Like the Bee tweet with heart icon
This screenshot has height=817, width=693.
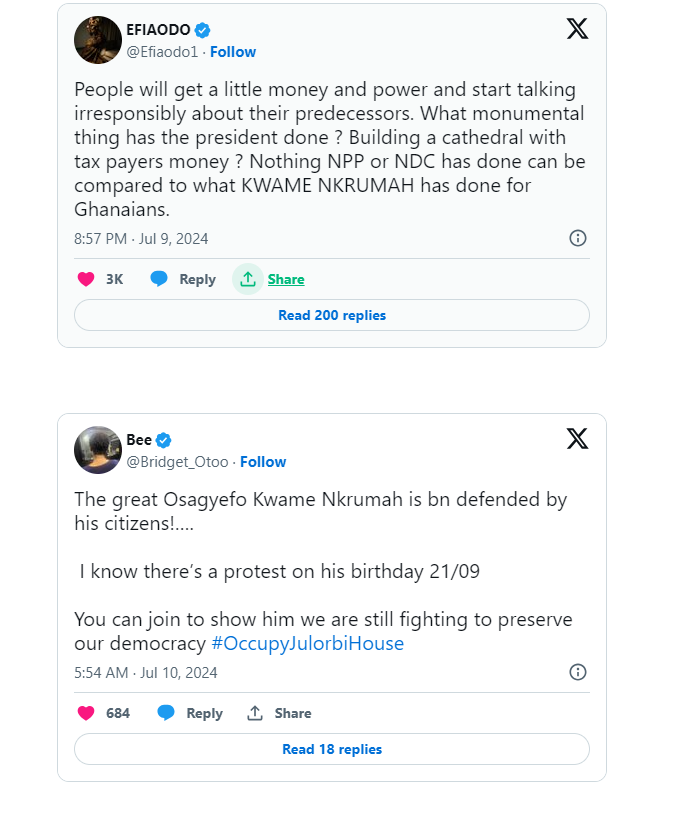(86, 713)
